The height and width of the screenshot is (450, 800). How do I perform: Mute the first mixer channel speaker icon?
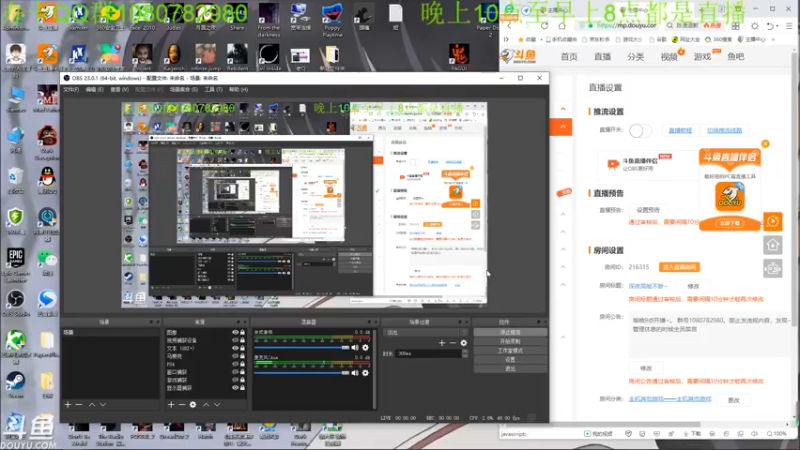coord(355,347)
